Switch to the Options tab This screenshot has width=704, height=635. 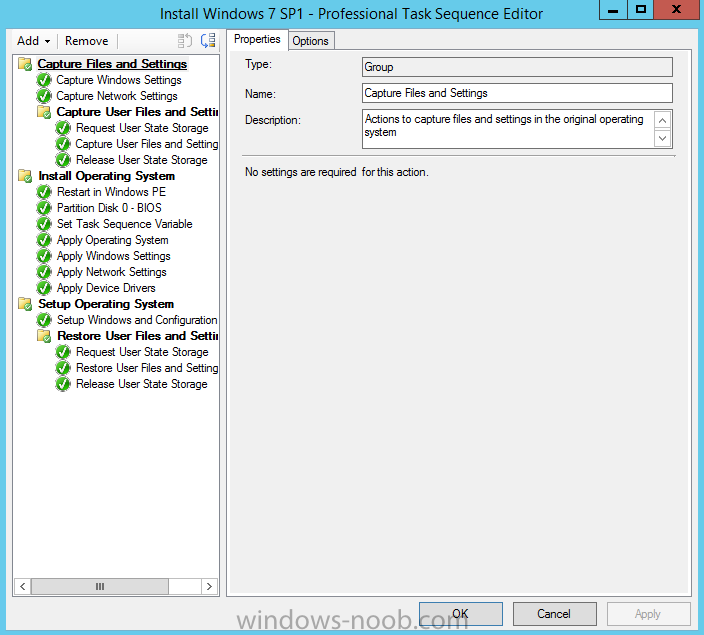[x=311, y=41]
